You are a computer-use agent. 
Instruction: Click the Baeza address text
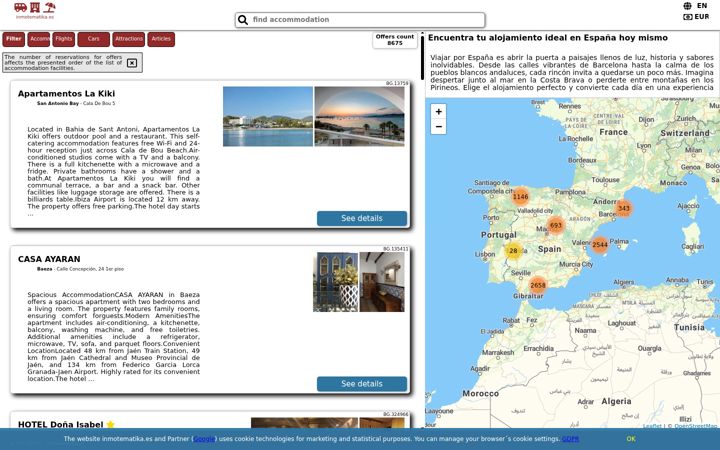click(x=80, y=269)
